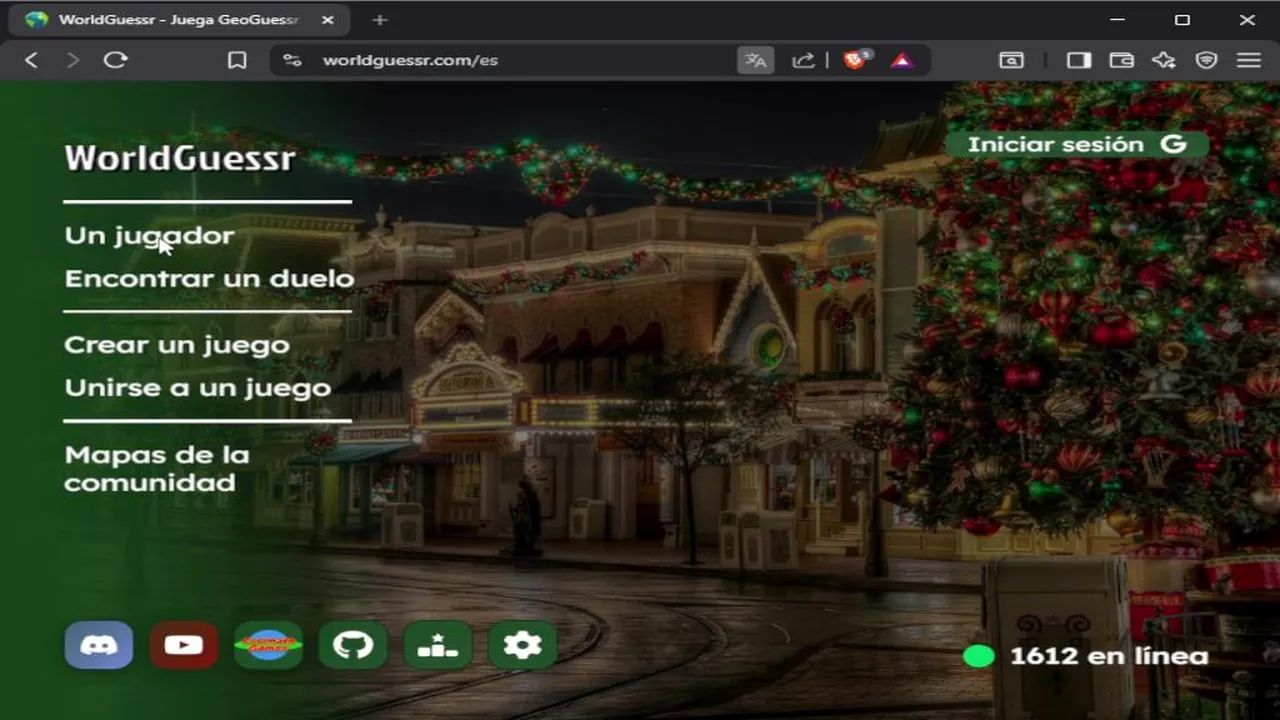1280x720 pixels.
Task: Toggle the browser sidebar panel icon
Action: tap(1079, 60)
